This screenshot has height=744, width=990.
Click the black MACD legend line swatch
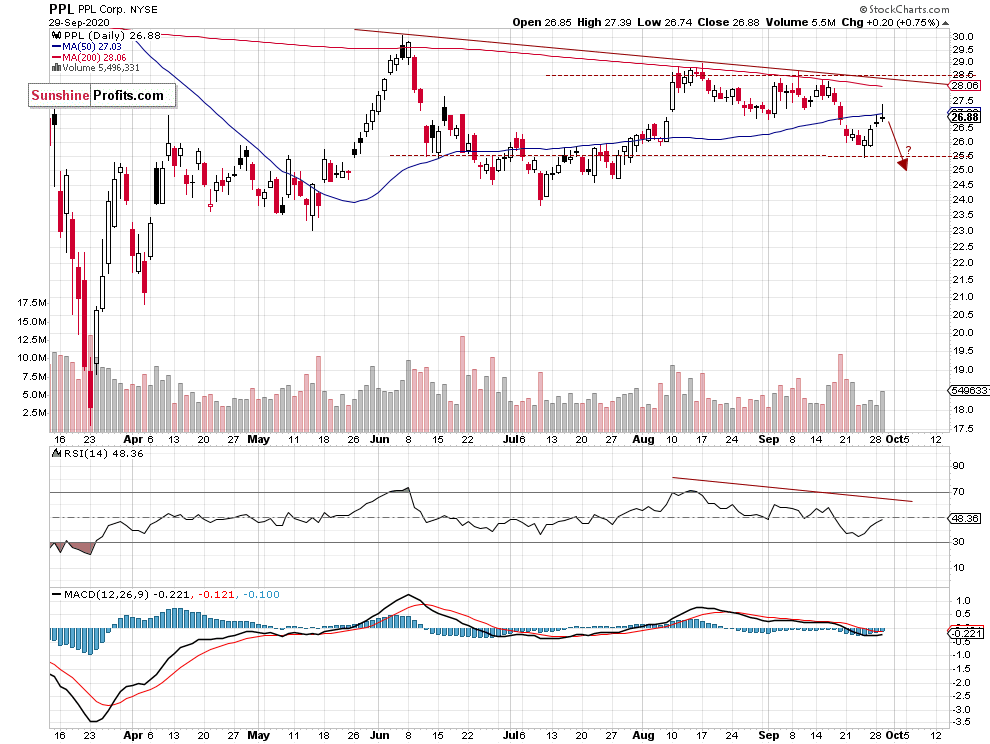click(57, 594)
